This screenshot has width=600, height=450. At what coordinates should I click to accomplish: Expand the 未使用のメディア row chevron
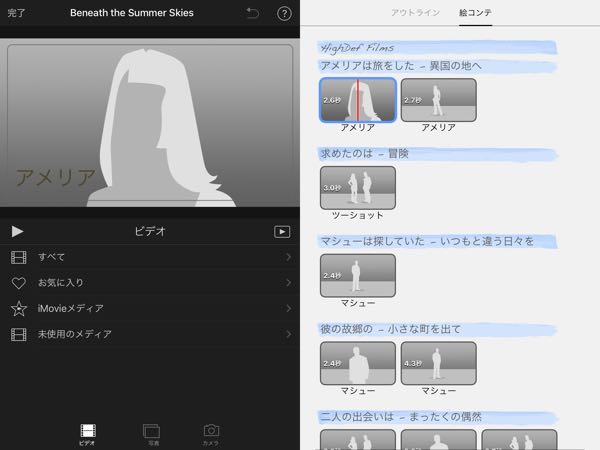[x=289, y=334]
